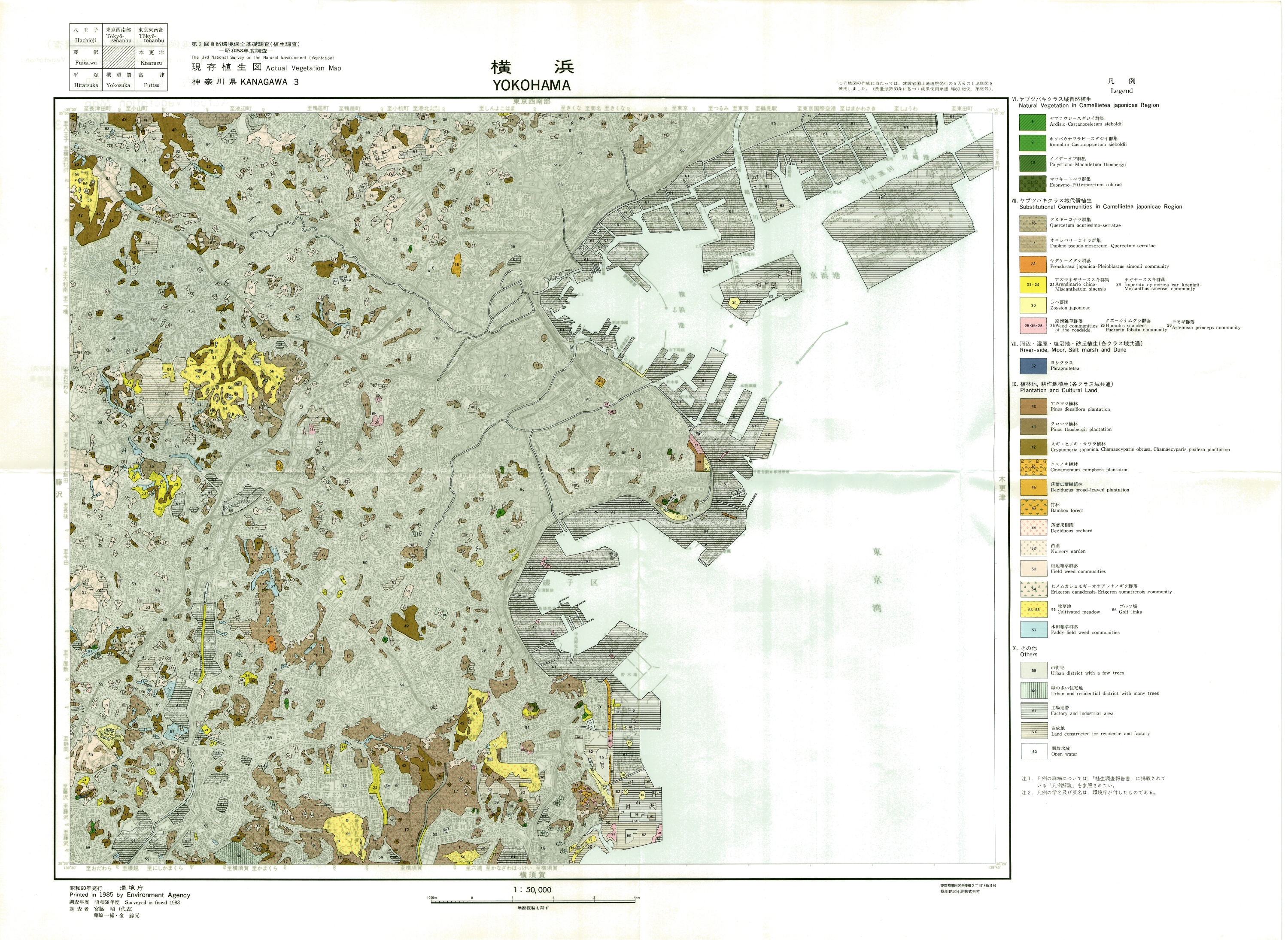
Task: Select the Open water swatch numbered 63
Action: [1034, 751]
